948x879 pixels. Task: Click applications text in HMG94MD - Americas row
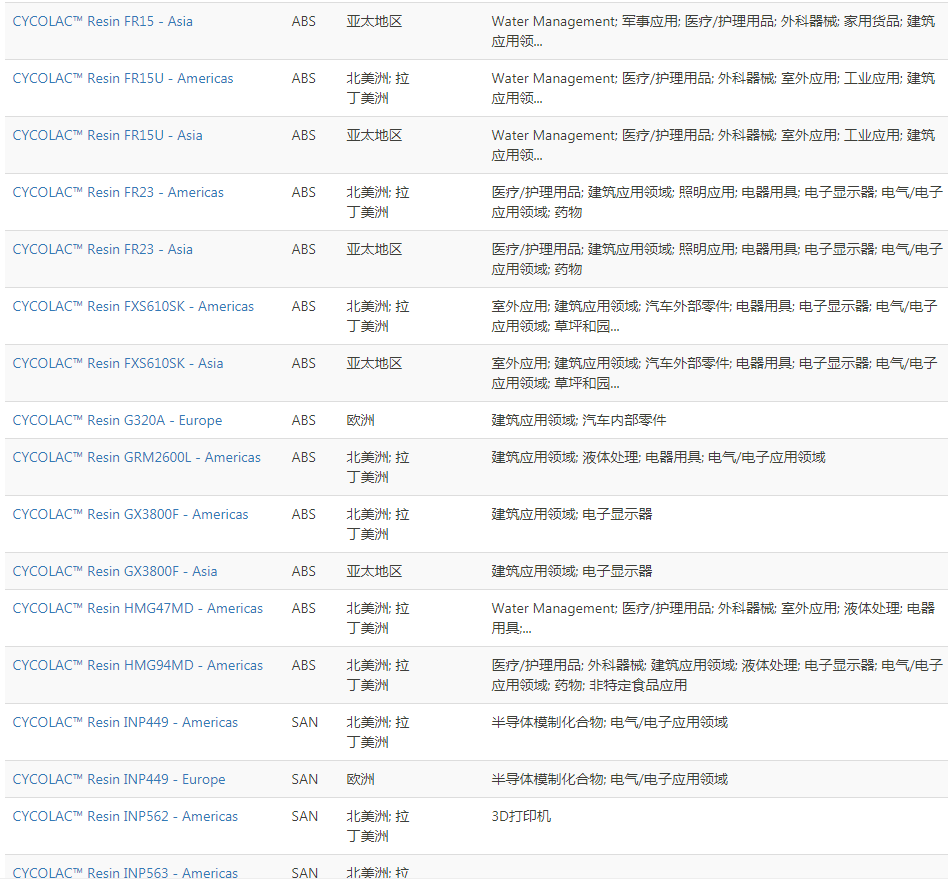(717, 675)
